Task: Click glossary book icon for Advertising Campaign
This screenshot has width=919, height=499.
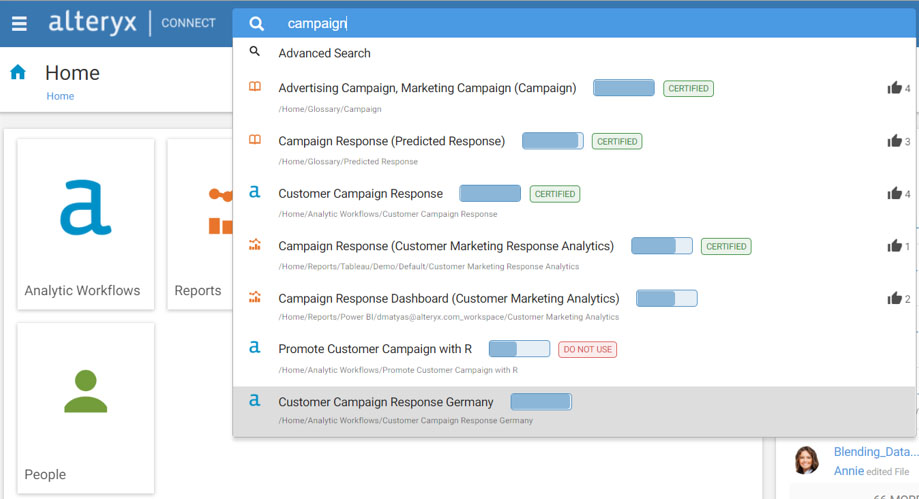Action: (x=255, y=87)
